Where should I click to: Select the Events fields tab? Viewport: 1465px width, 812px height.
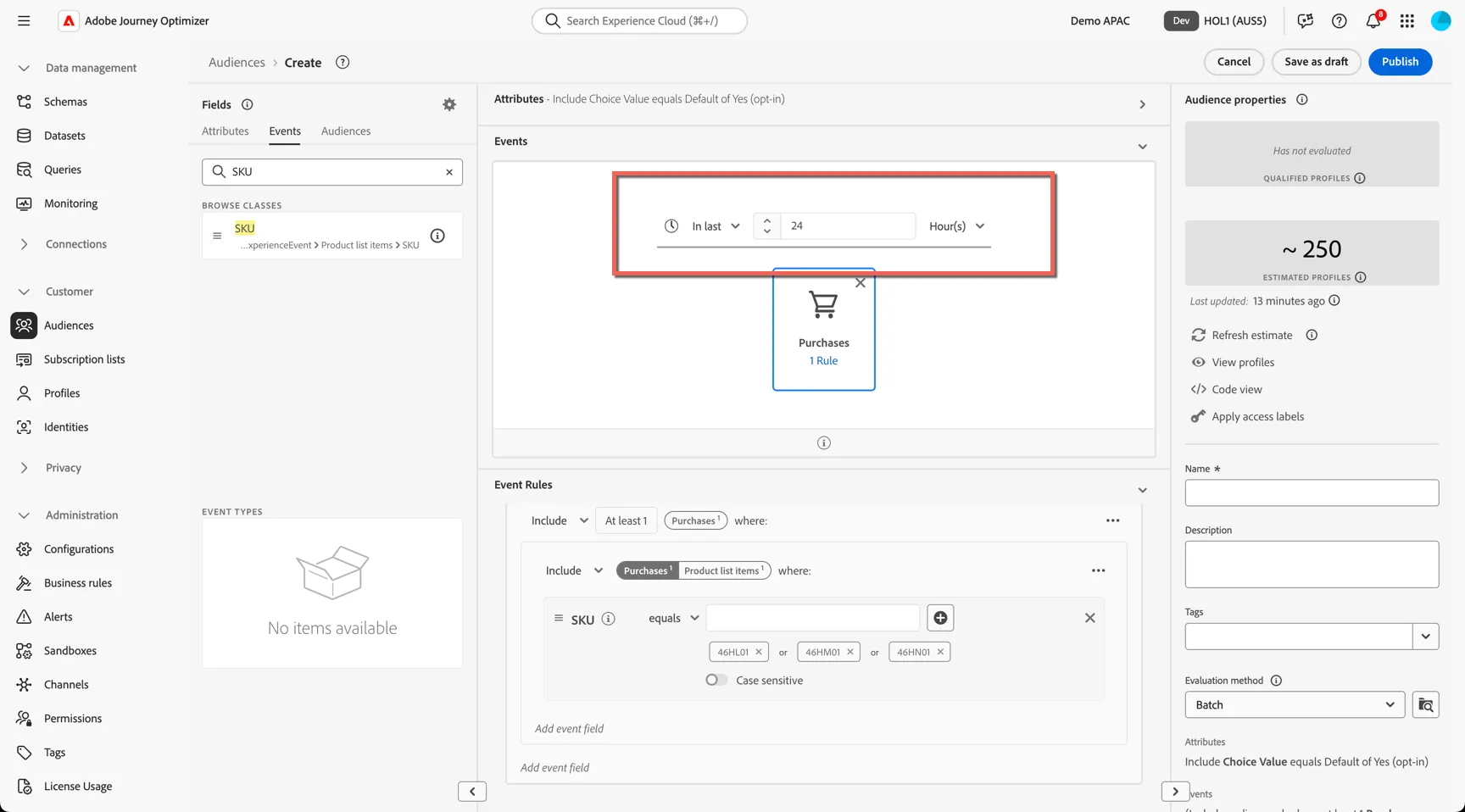285,131
